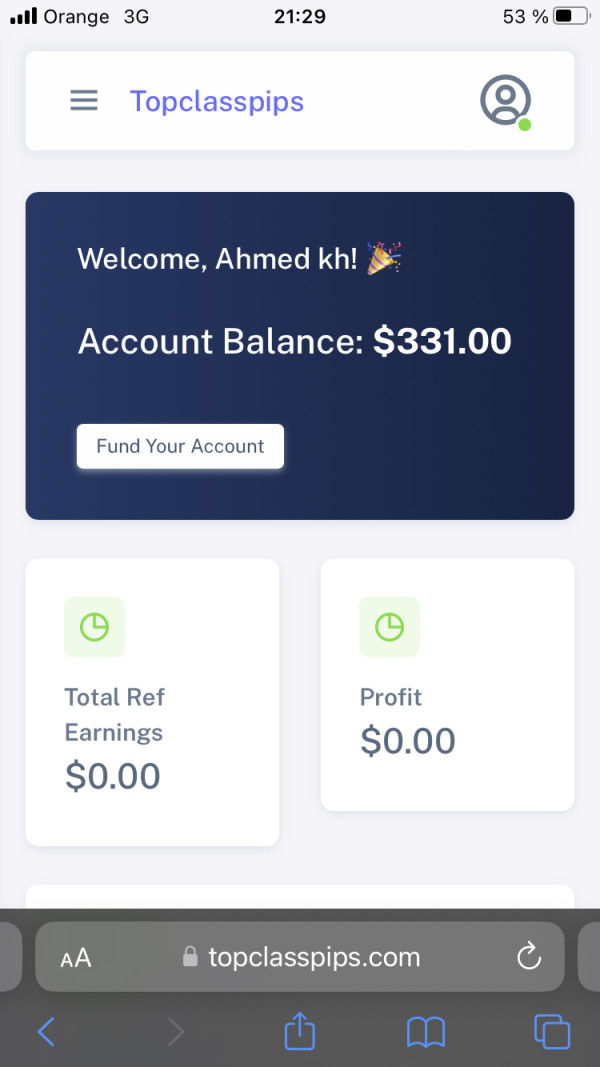Open the hamburger navigation menu

[x=84, y=101]
